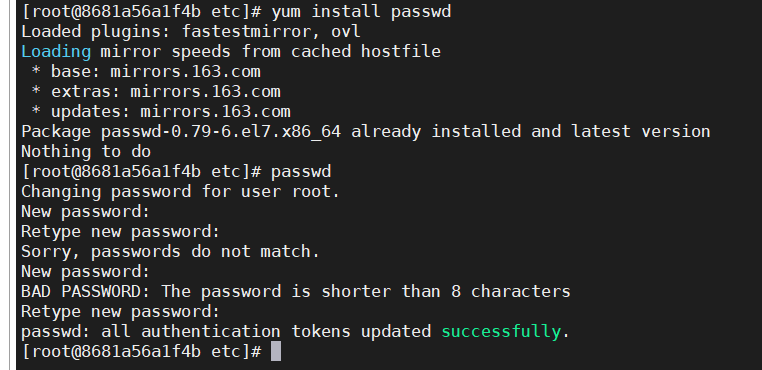Screen dimensions: 762x370
Task: Click 'Changing password for user root.' line
Action: click(180, 191)
